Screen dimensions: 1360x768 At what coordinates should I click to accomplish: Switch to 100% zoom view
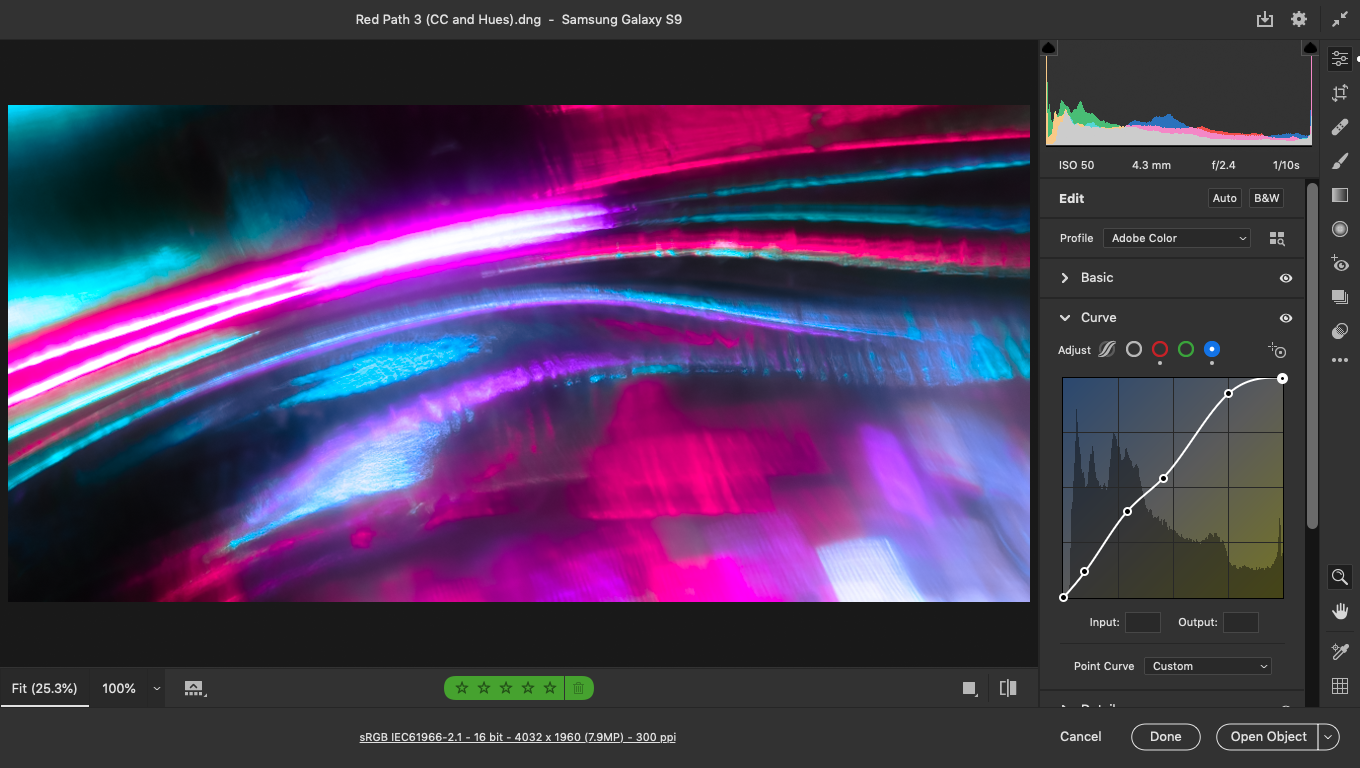(x=119, y=688)
